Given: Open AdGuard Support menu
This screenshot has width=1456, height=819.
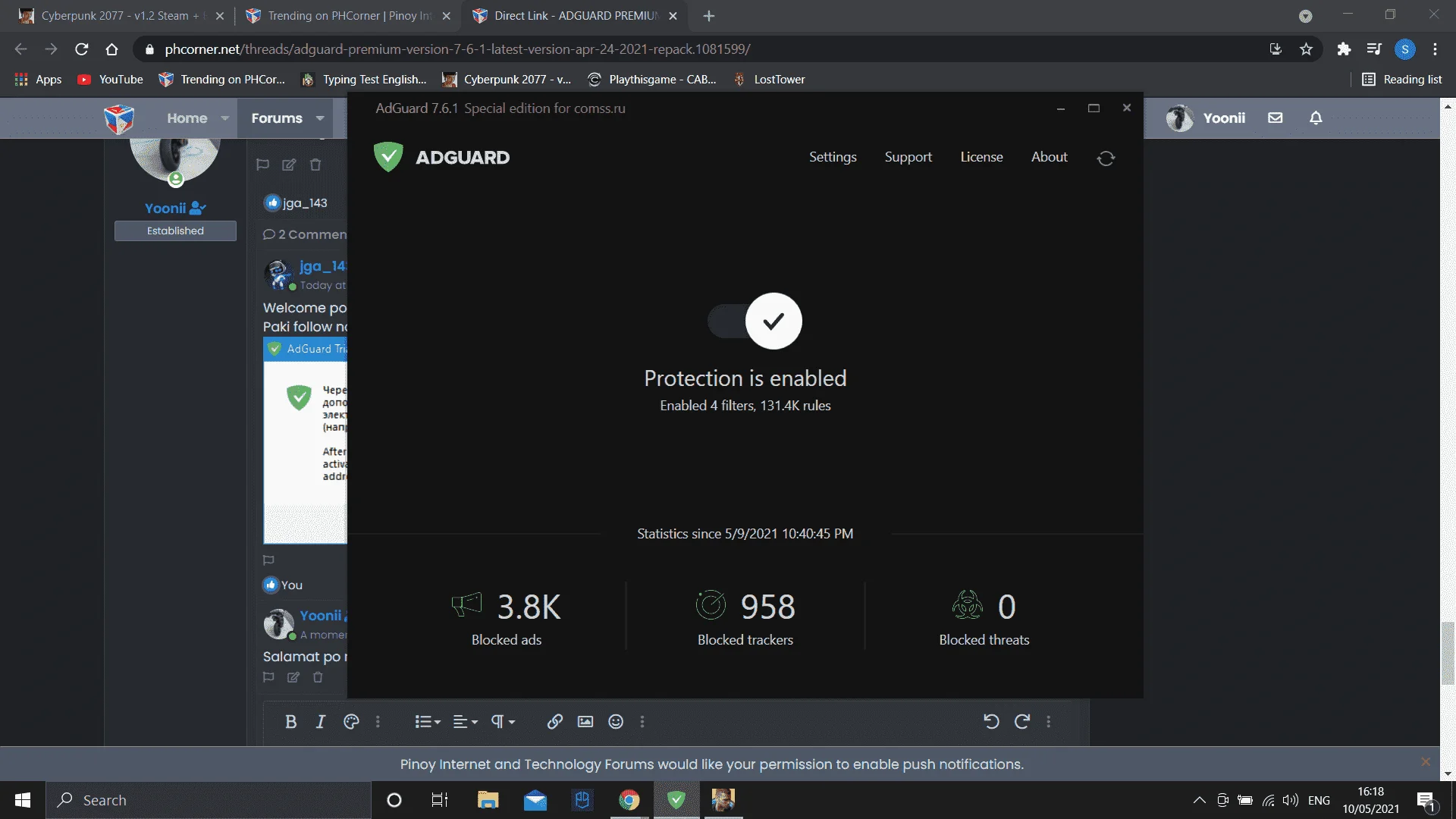Looking at the screenshot, I should coord(908,157).
